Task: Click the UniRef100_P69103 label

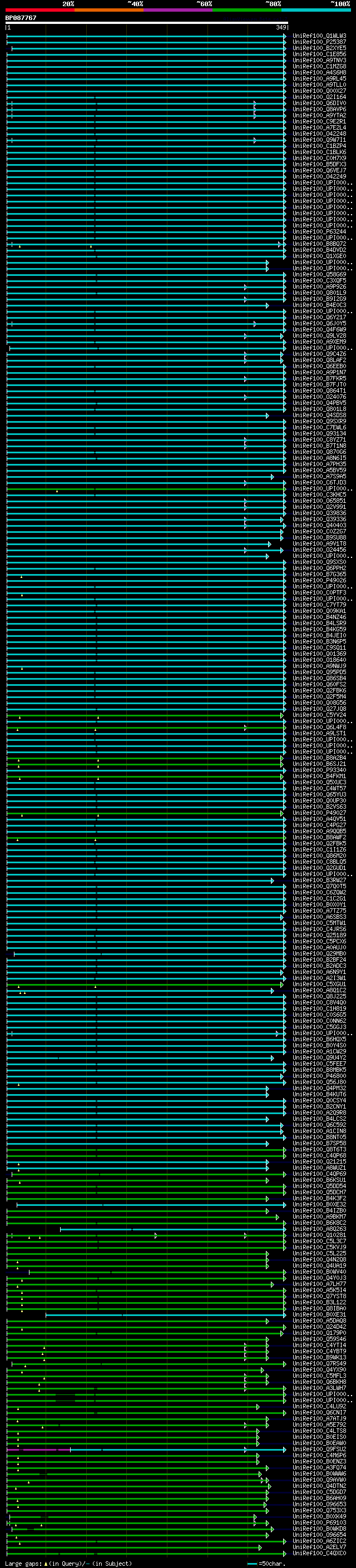Action: click(x=319, y=1522)
